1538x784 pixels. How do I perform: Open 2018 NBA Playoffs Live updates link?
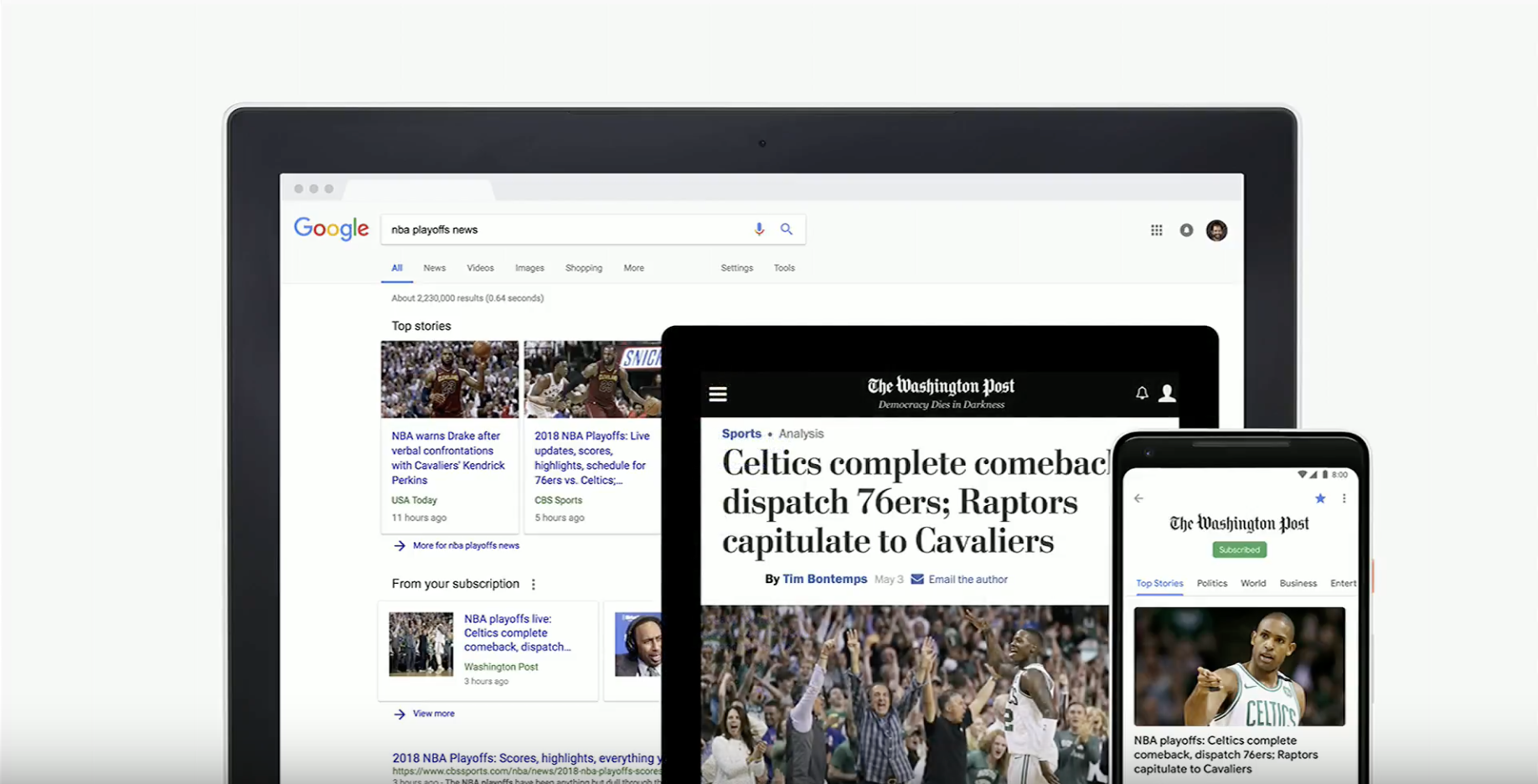point(592,458)
